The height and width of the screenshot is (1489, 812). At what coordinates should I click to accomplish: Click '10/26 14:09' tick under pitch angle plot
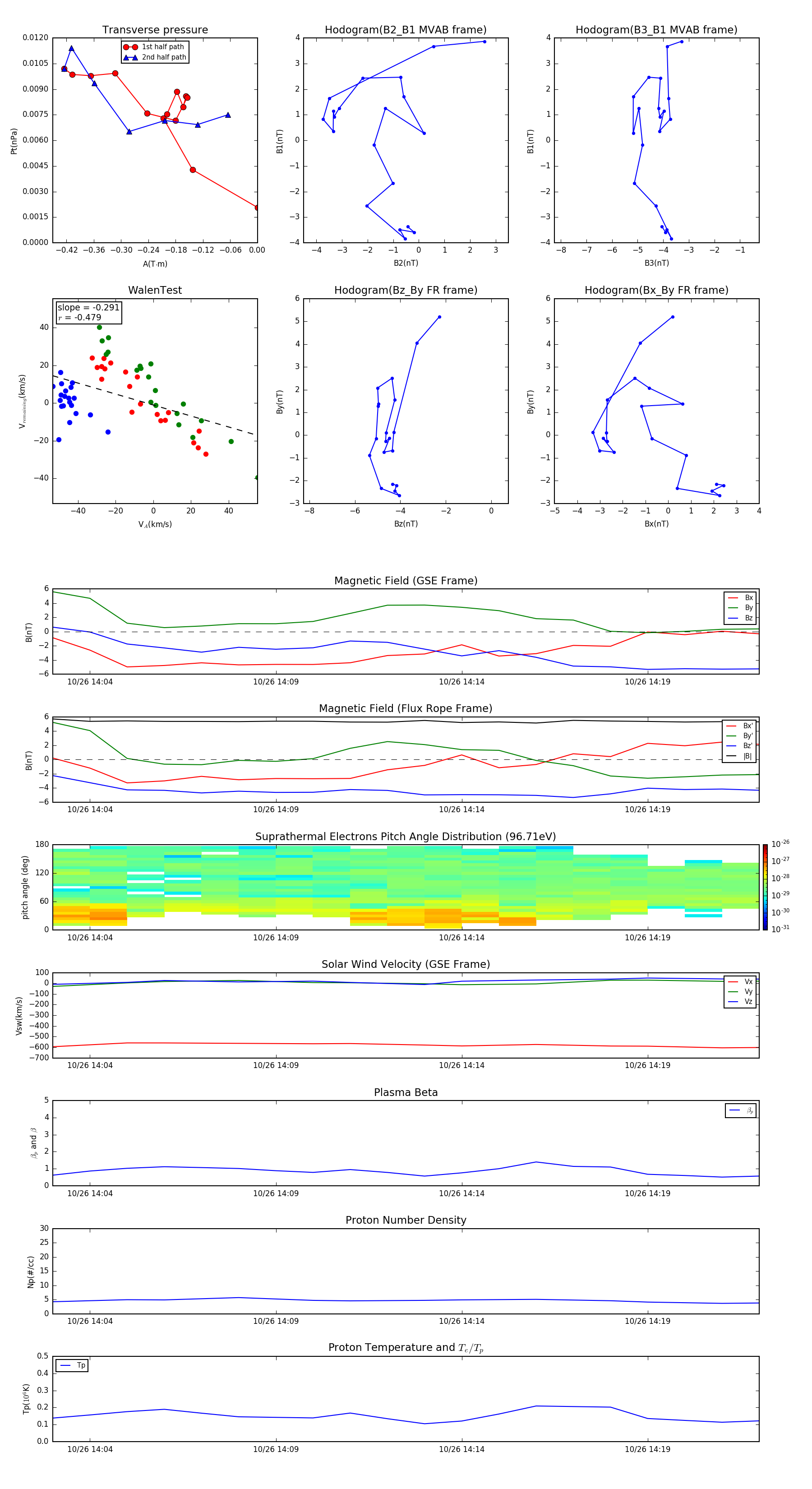coord(276,938)
